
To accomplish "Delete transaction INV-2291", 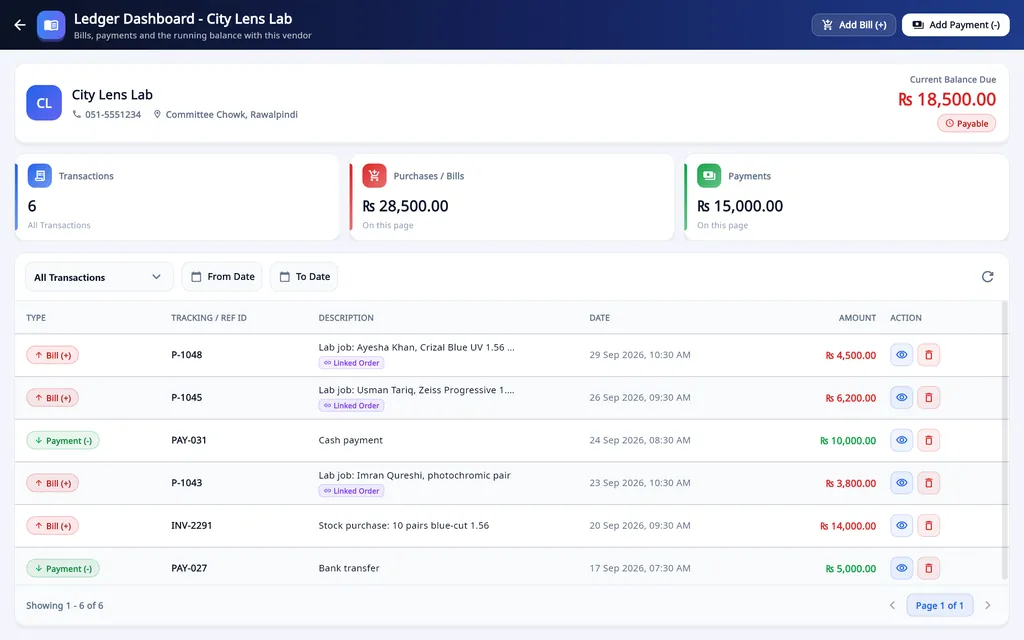I will [928, 526].
